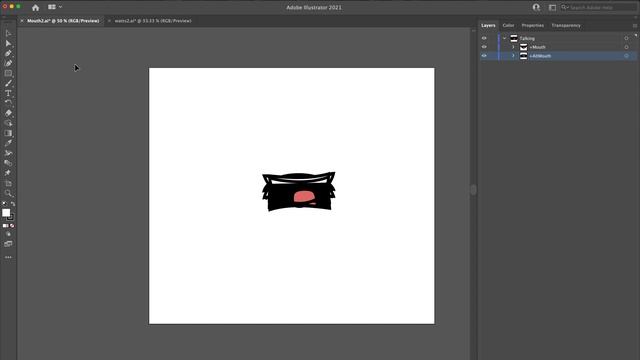Select the Pen tool
The height and width of the screenshot is (360, 640).
click(x=8, y=53)
